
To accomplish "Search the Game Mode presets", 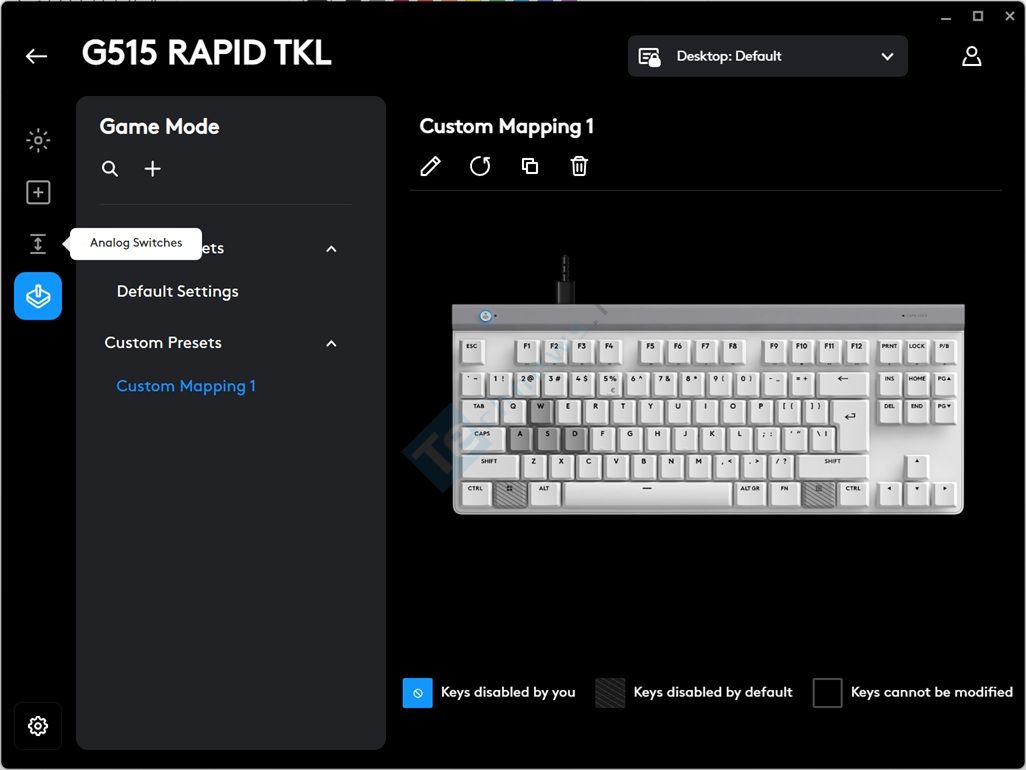I will coord(110,169).
